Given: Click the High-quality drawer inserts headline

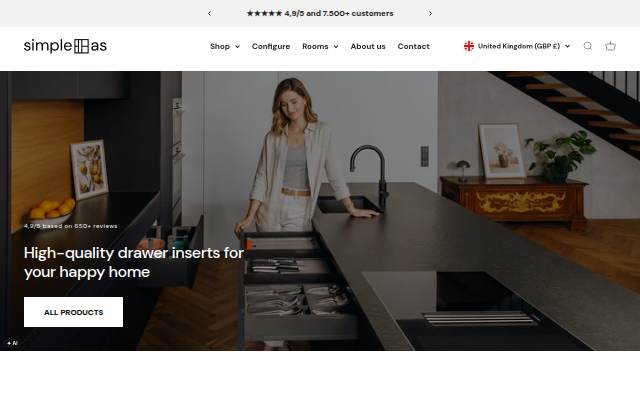Looking at the screenshot, I should (x=134, y=262).
